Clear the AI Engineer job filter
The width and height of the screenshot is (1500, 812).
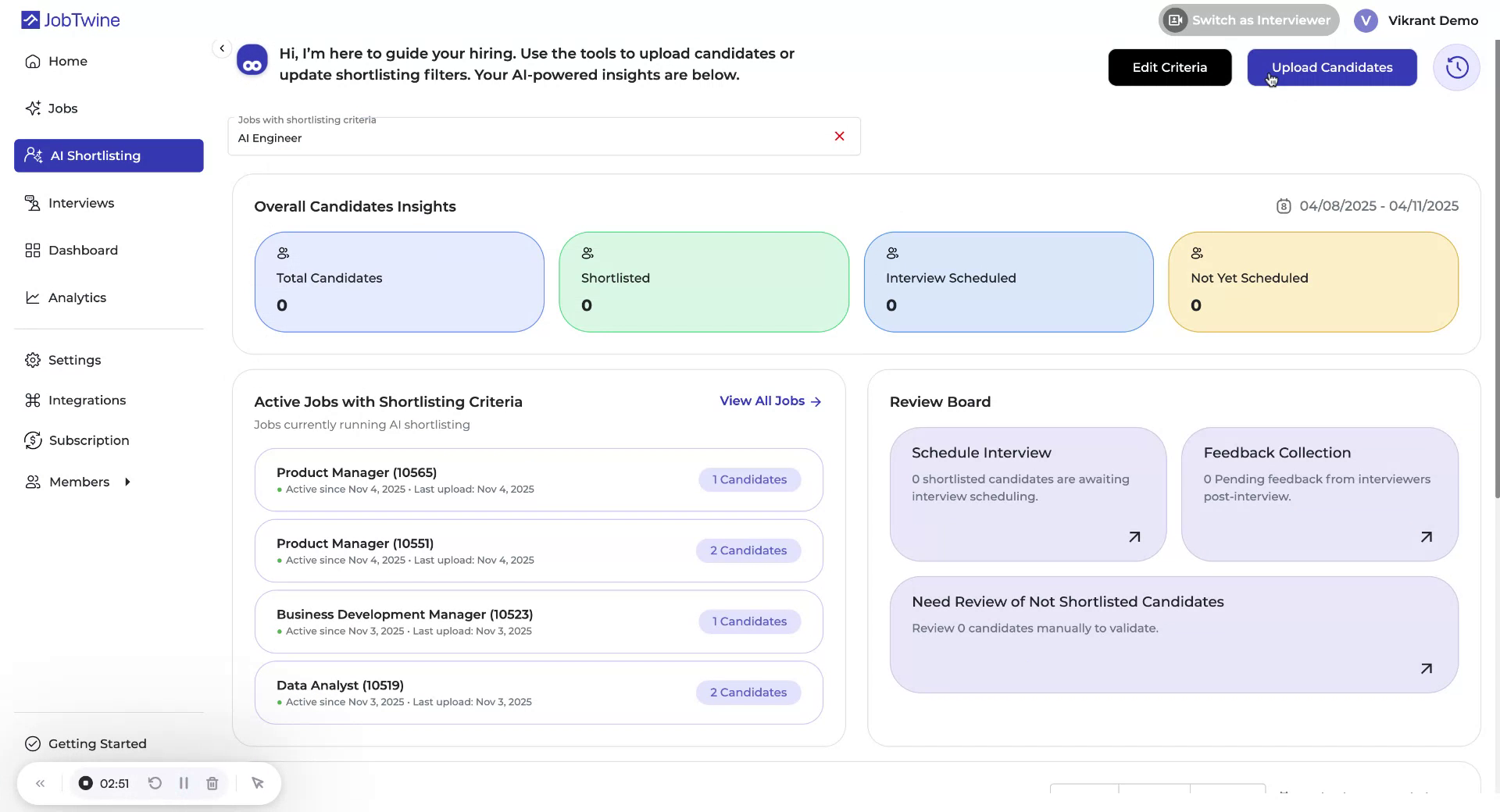point(839,137)
